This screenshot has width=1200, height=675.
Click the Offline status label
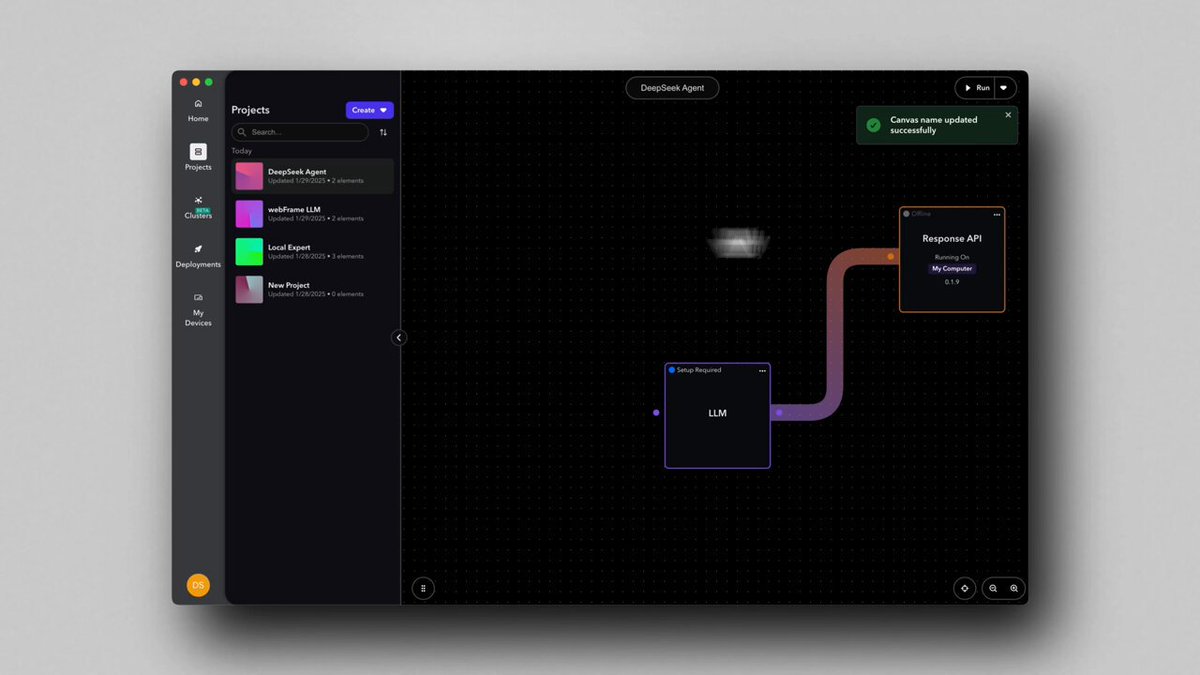point(921,214)
